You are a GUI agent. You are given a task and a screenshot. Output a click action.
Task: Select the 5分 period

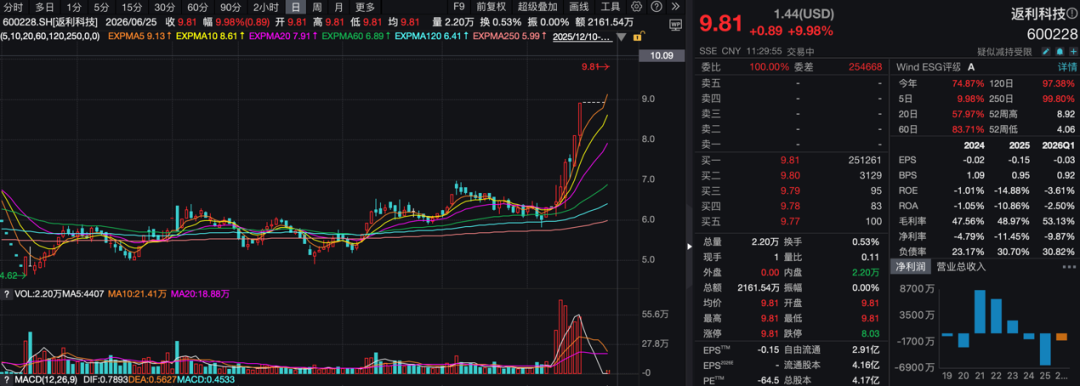coord(101,7)
